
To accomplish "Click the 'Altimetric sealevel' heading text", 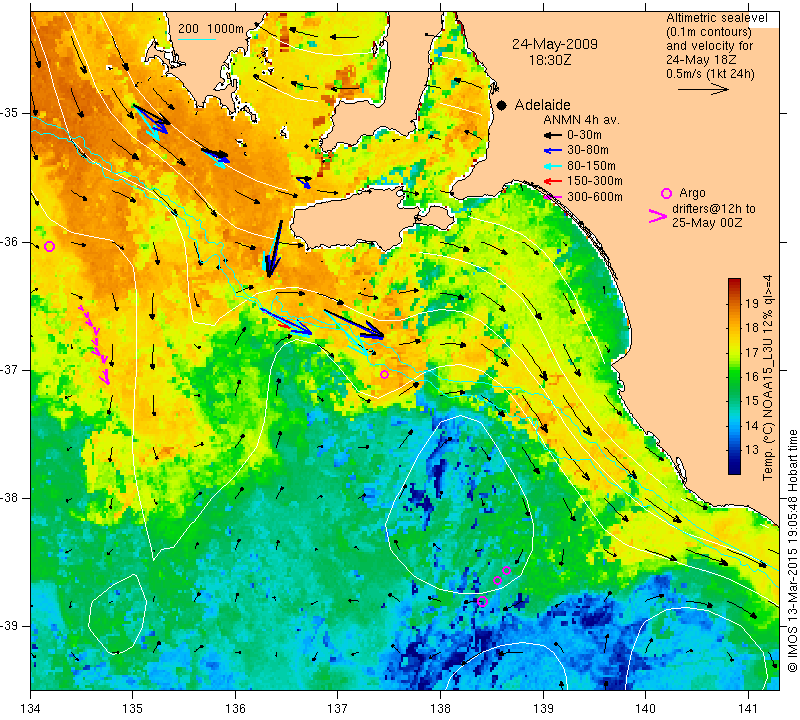I will [716, 18].
